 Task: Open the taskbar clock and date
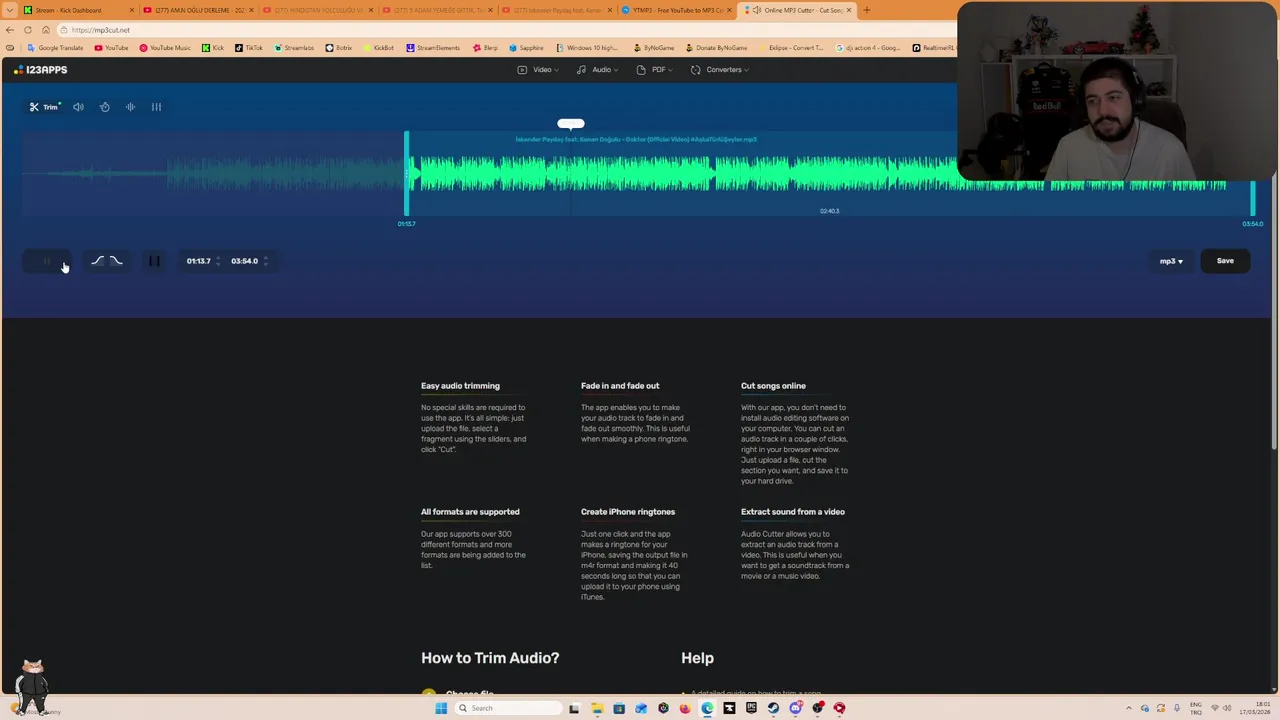pyautogui.click(x=1255, y=708)
